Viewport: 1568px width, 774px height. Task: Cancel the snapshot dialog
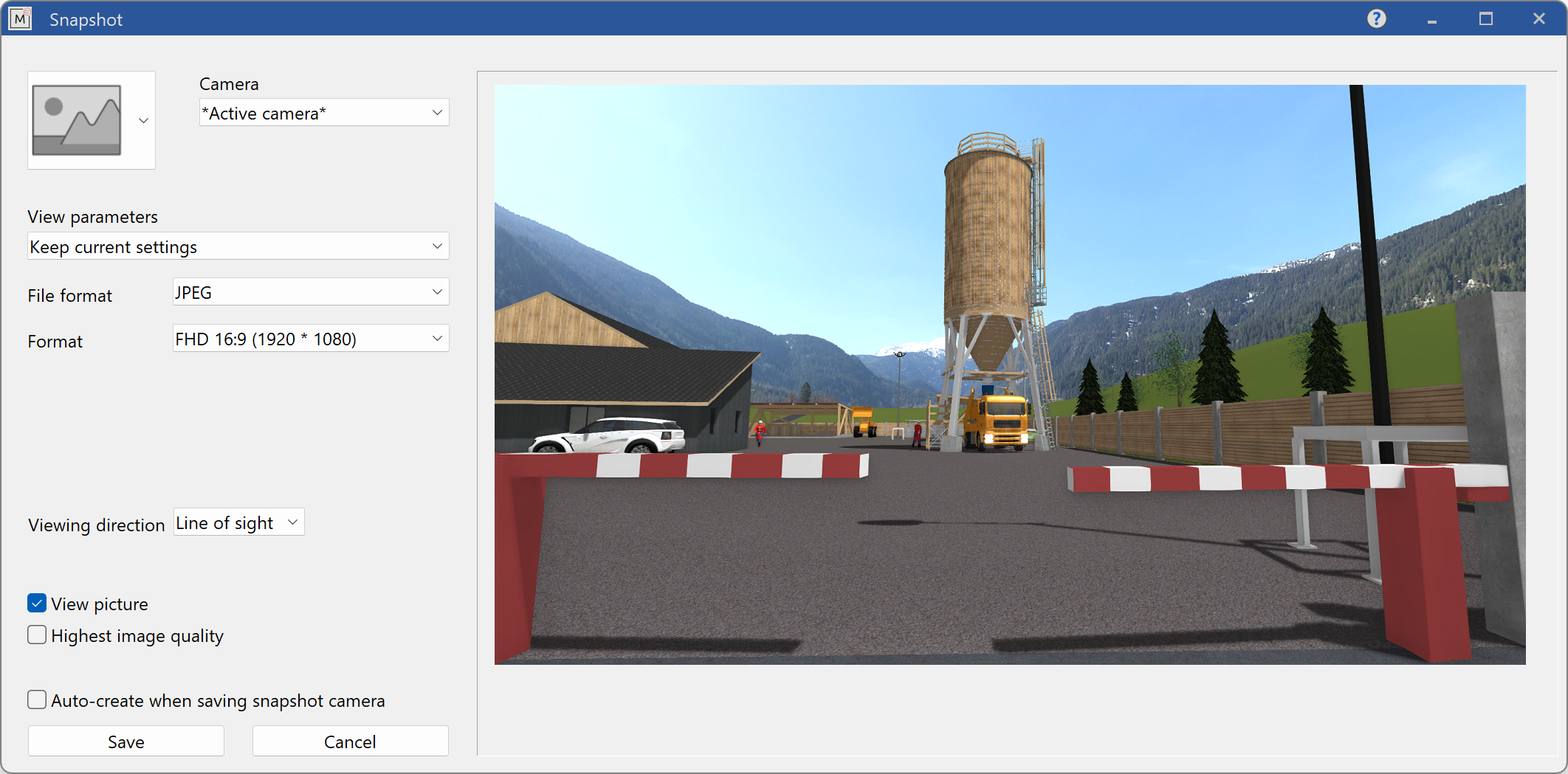[350, 741]
